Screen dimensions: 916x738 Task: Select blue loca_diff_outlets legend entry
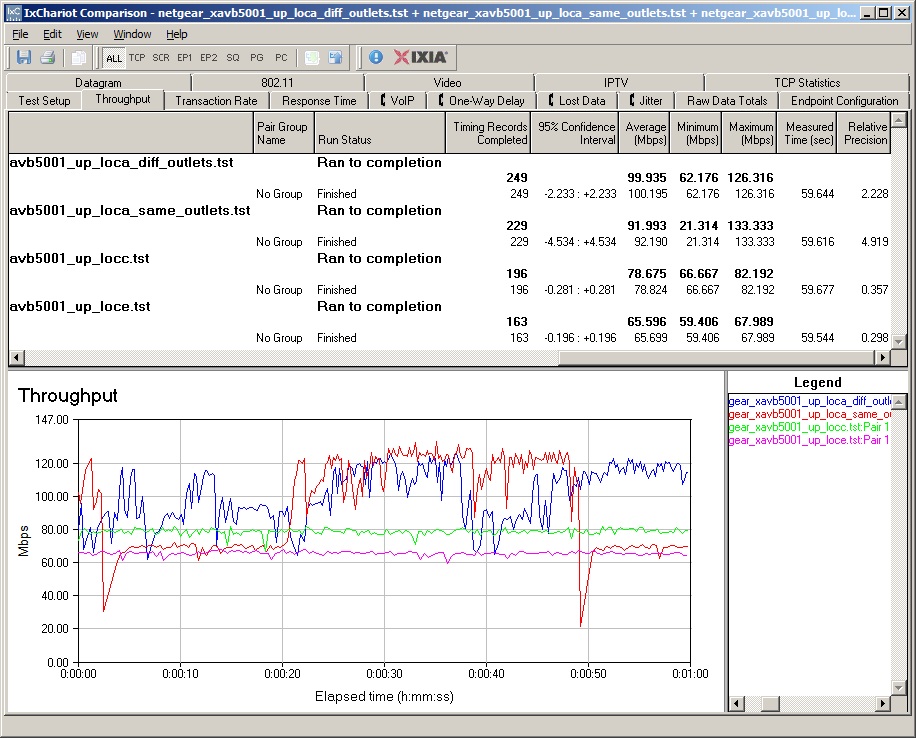(x=809, y=401)
